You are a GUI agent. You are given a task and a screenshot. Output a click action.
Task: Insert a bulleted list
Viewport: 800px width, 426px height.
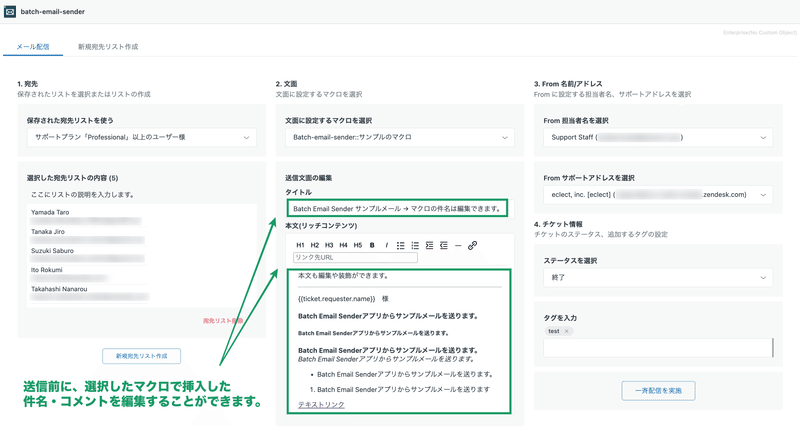pyautogui.click(x=401, y=245)
